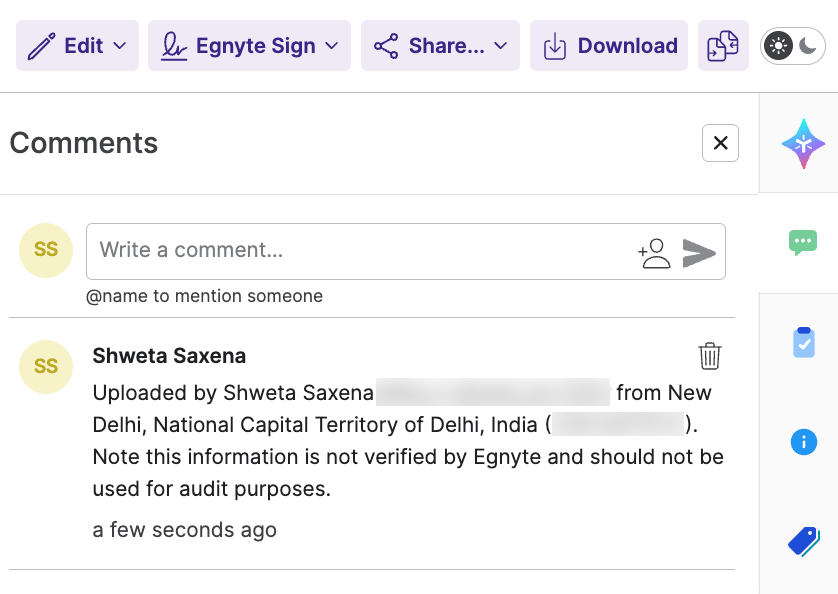Screen dimensions: 838x594
Task: Click the AI sparkle assistant icon
Action: 803,143
